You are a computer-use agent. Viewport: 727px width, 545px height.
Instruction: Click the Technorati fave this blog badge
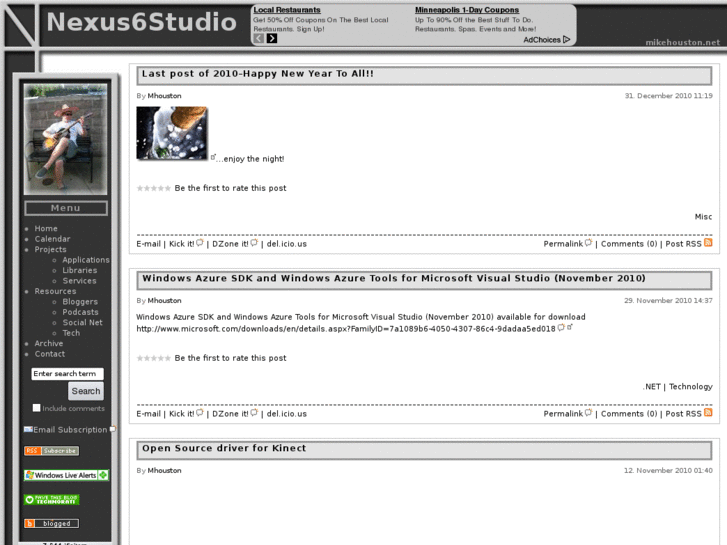point(52,500)
